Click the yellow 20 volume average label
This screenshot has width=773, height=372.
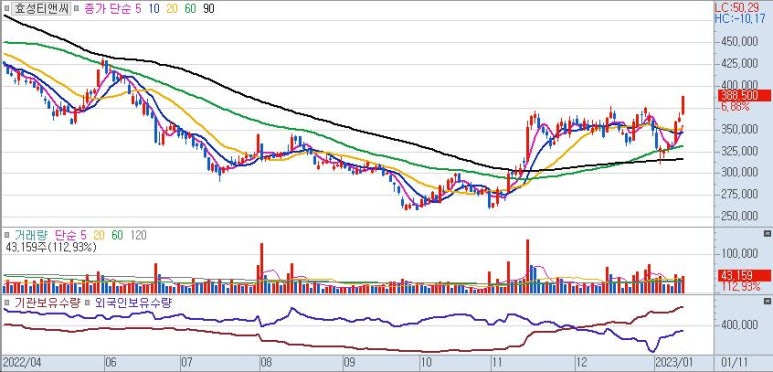pos(99,236)
